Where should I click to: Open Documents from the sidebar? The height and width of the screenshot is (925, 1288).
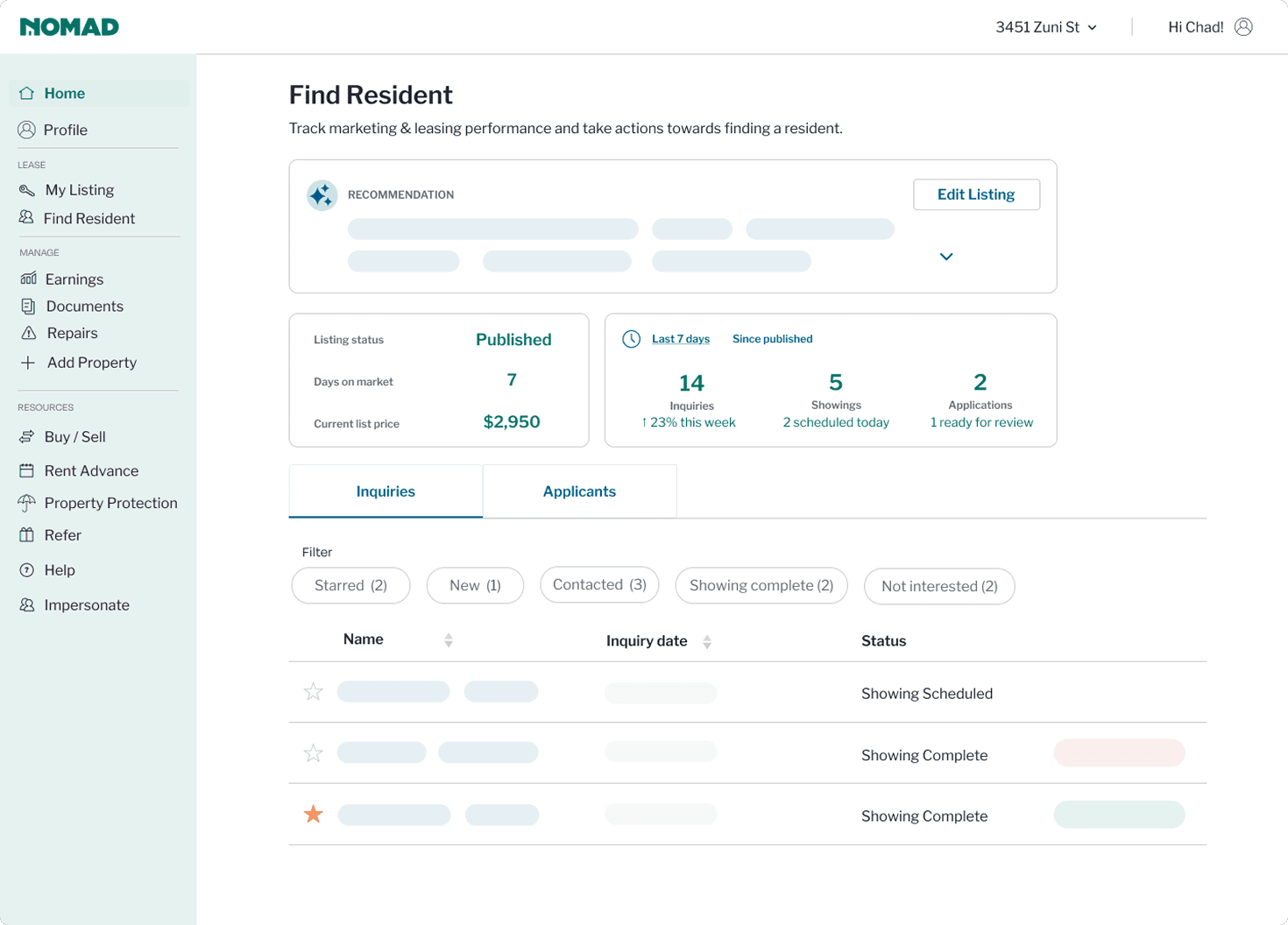coord(27,306)
